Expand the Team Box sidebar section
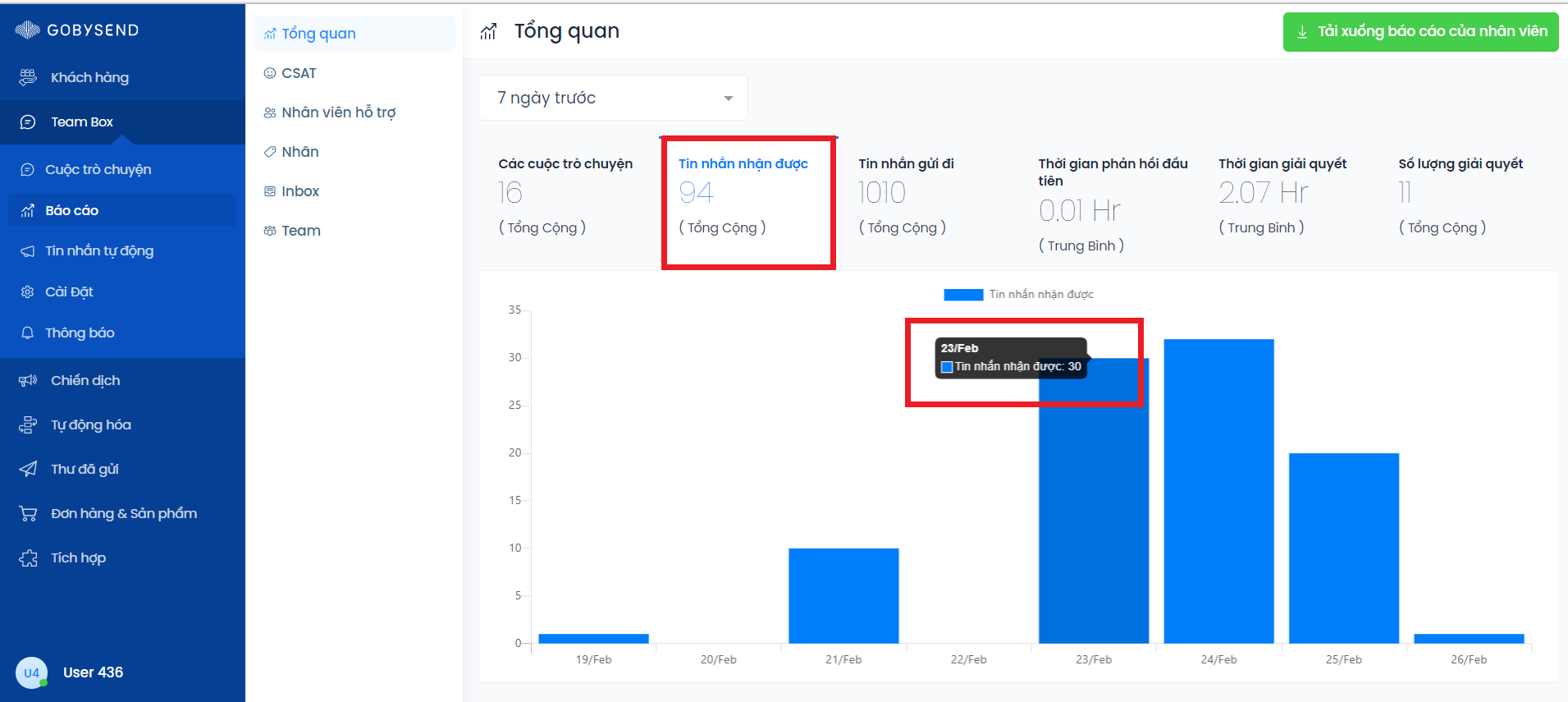The width and height of the screenshot is (1568, 702). click(x=82, y=122)
